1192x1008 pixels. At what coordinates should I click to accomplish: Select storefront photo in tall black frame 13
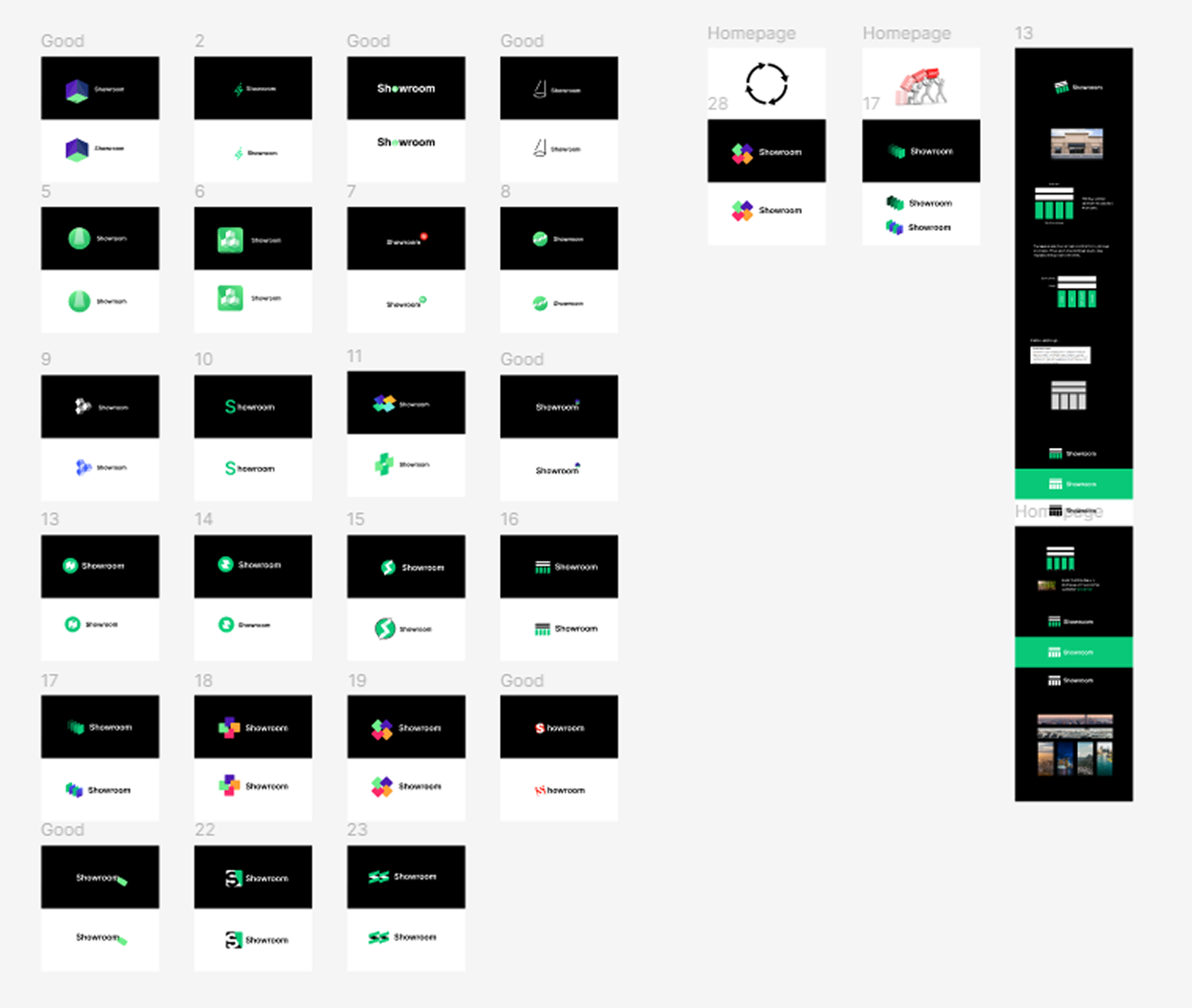coord(1077,143)
